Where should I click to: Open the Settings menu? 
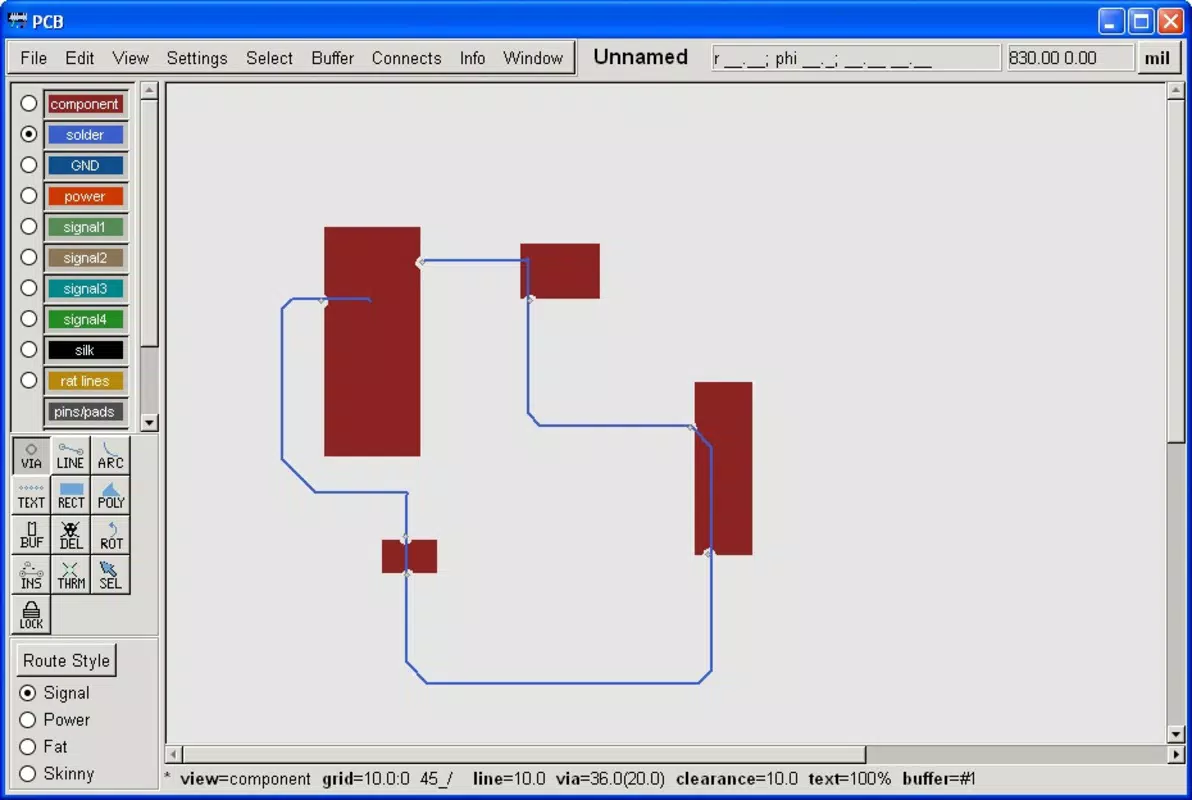197,58
